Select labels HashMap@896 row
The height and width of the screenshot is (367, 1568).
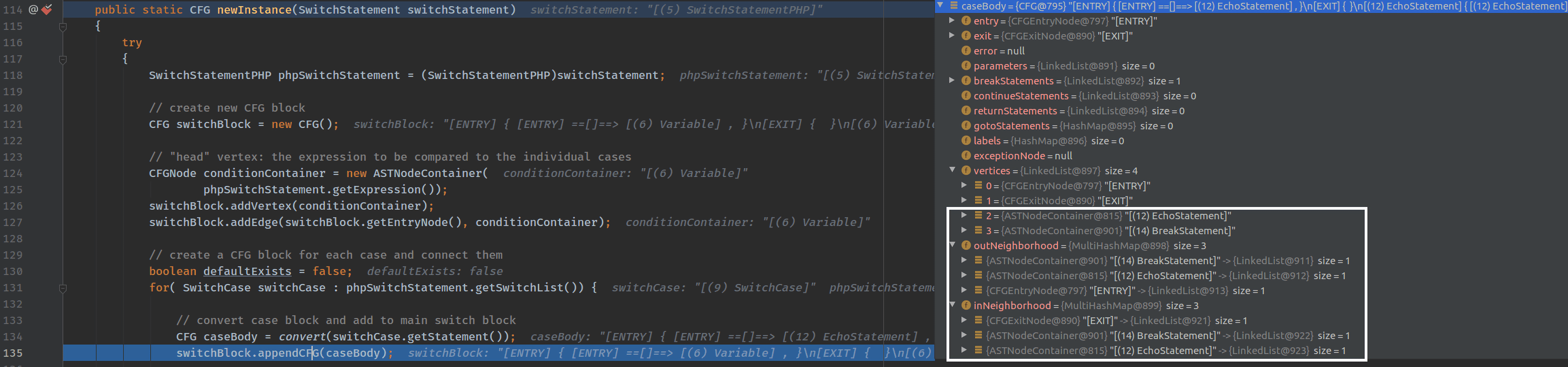[1251, 140]
